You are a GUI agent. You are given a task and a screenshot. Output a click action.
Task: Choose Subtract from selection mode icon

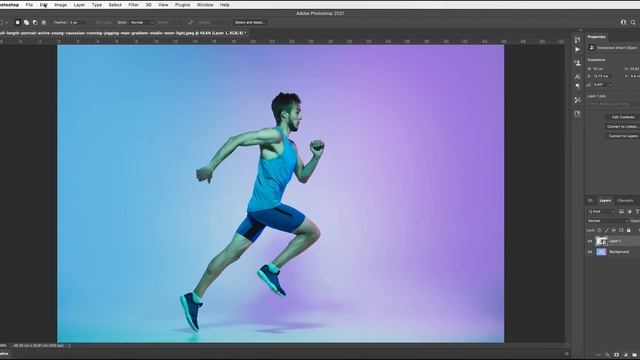(35, 22)
